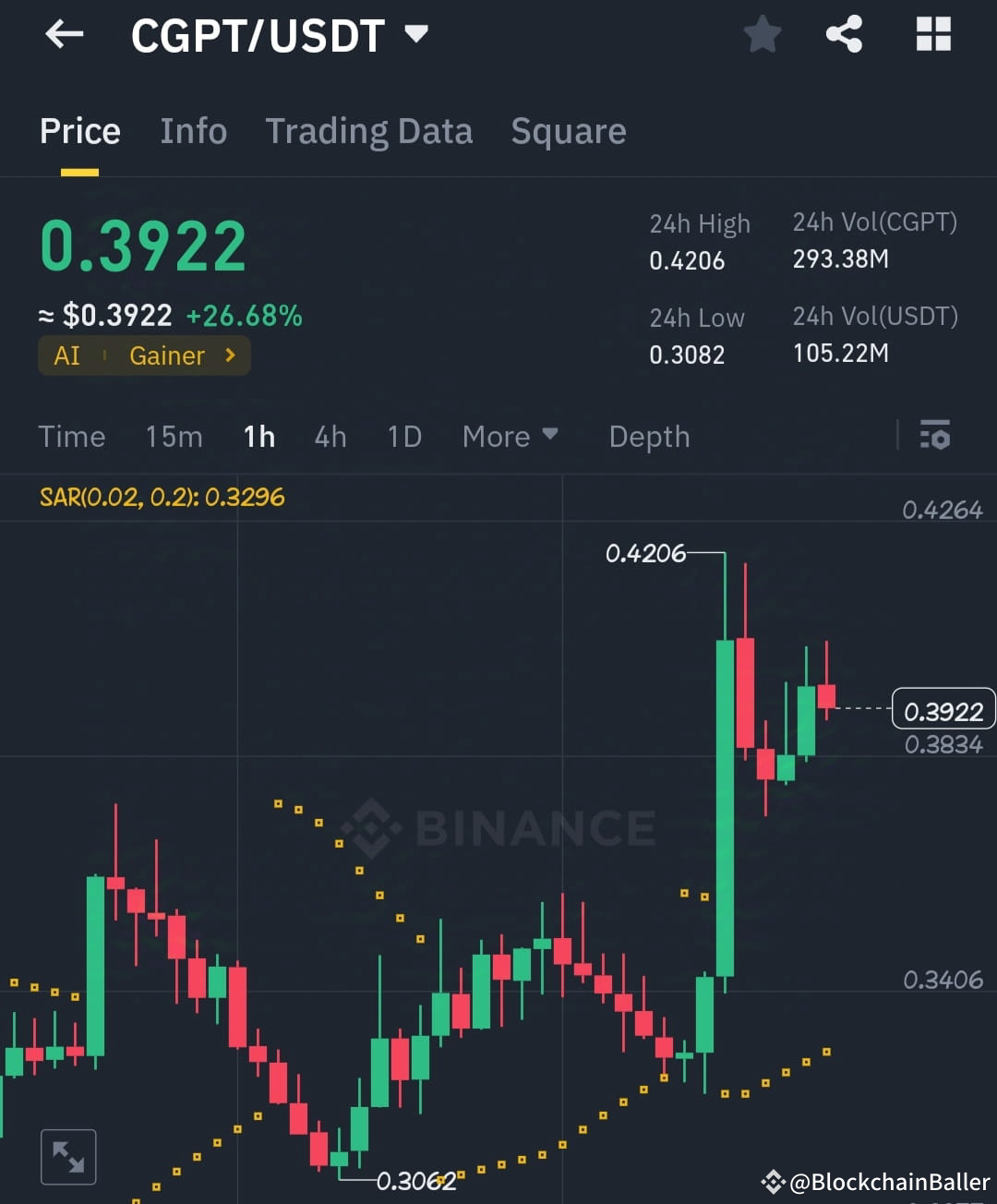This screenshot has height=1204, width=997.
Task: Open the grid layout menu top right
Action: [x=933, y=34]
